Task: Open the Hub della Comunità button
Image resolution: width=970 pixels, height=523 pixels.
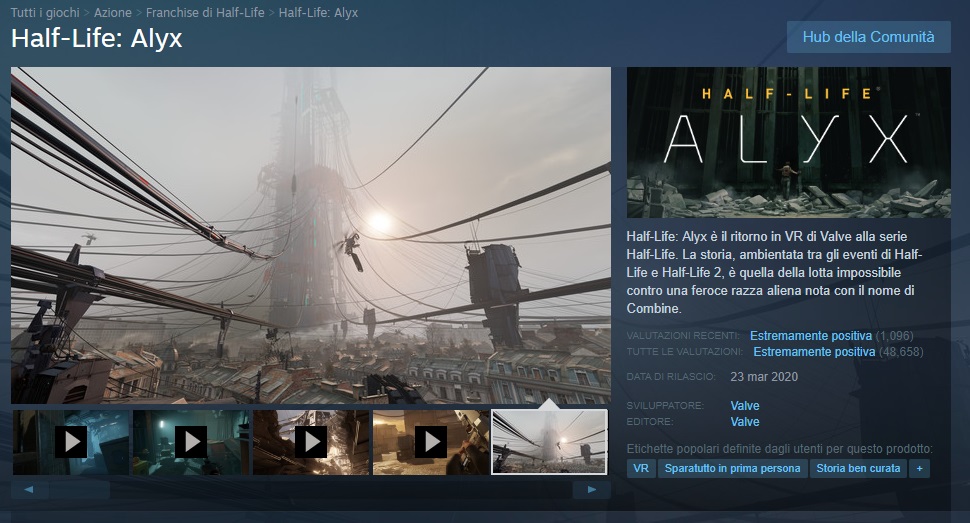Action: pyautogui.click(x=869, y=37)
